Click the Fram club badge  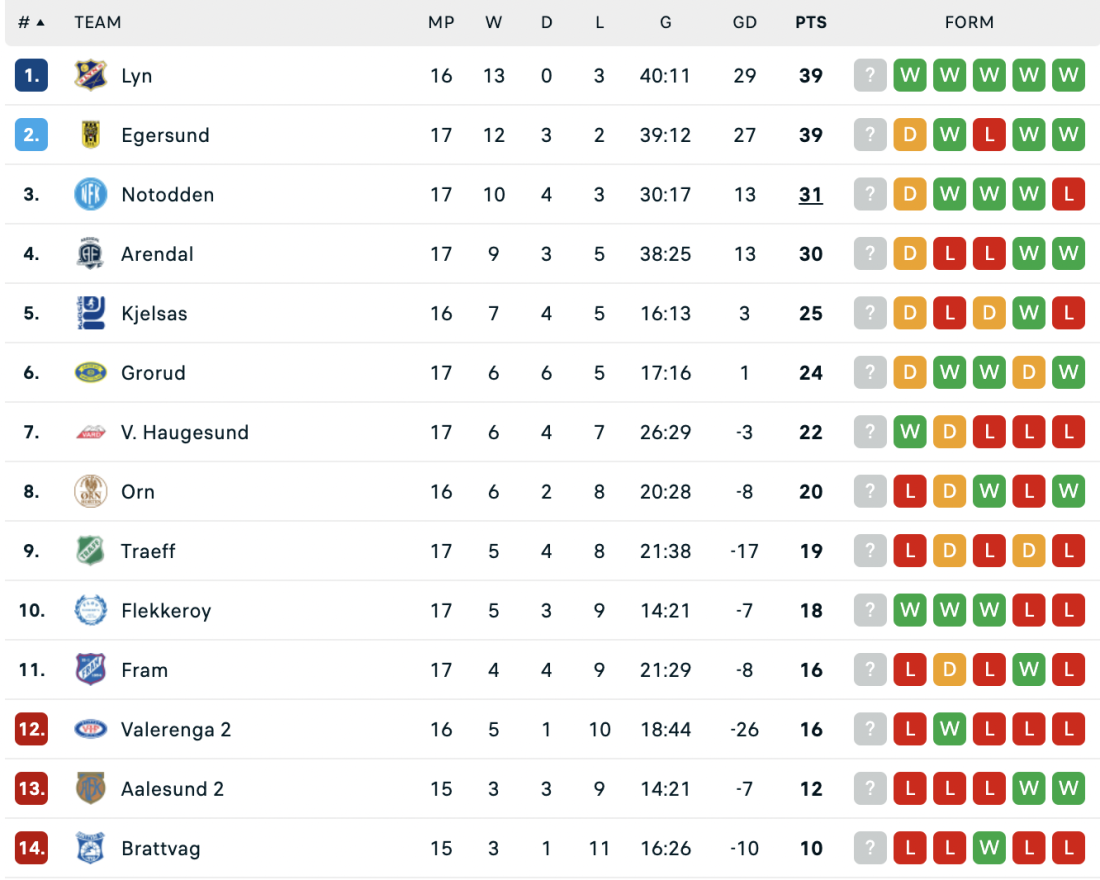tap(91, 670)
